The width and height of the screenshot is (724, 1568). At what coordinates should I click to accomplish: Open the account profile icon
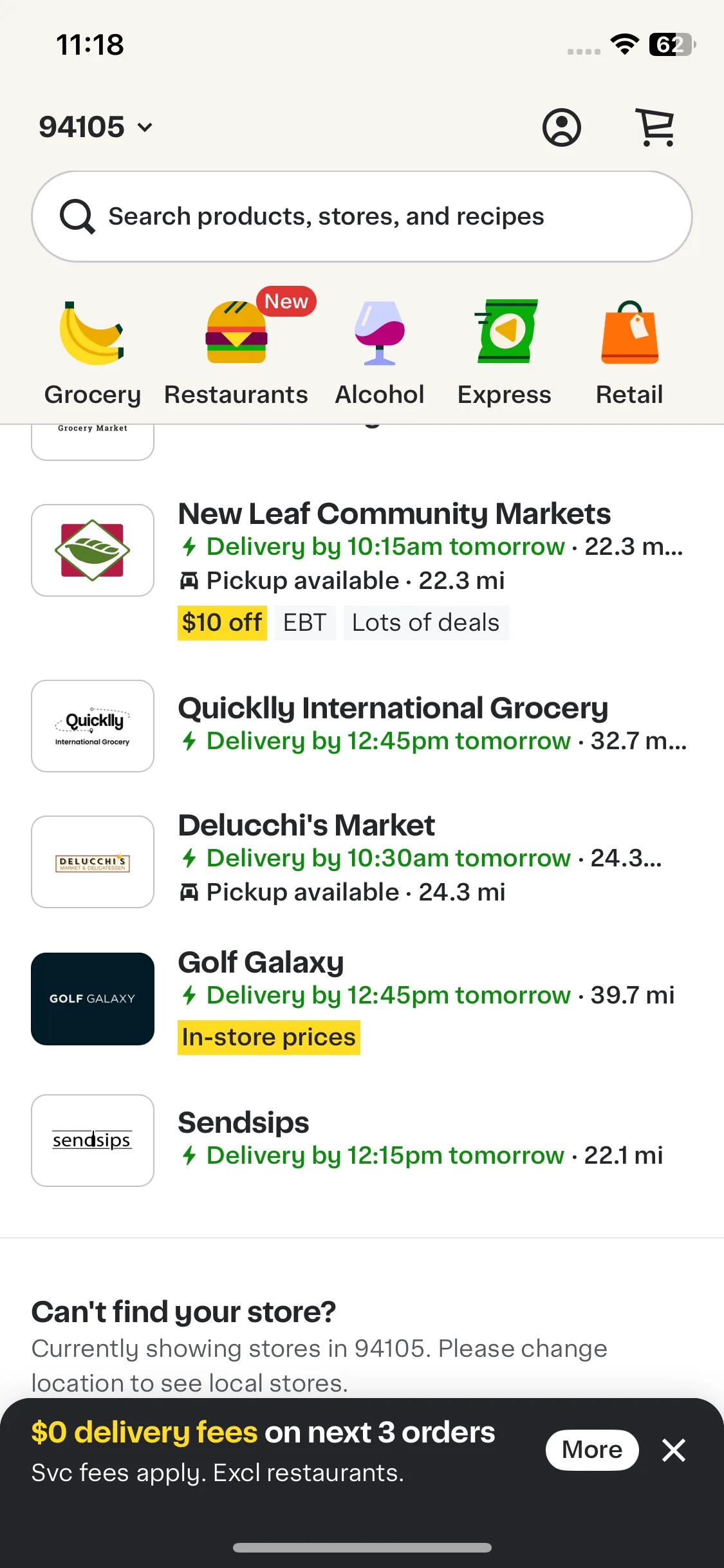[561, 127]
